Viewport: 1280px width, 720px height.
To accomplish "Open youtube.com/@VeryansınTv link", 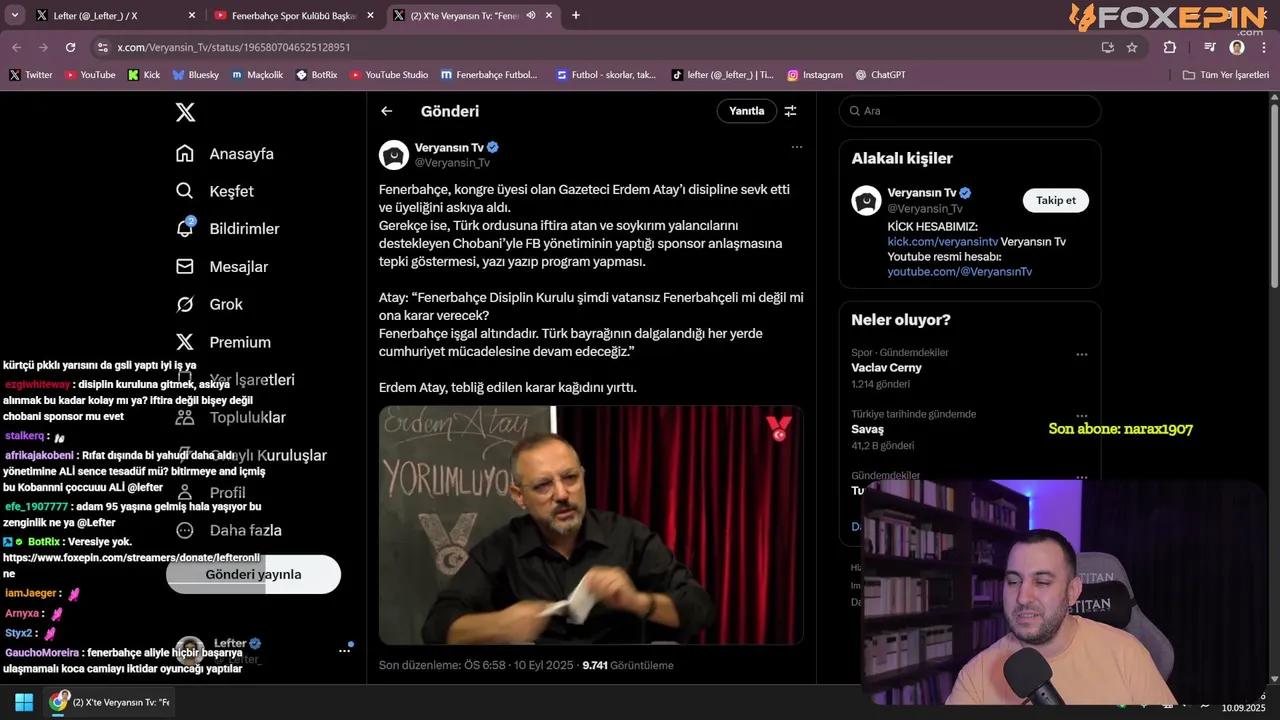I will click(x=959, y=272).
